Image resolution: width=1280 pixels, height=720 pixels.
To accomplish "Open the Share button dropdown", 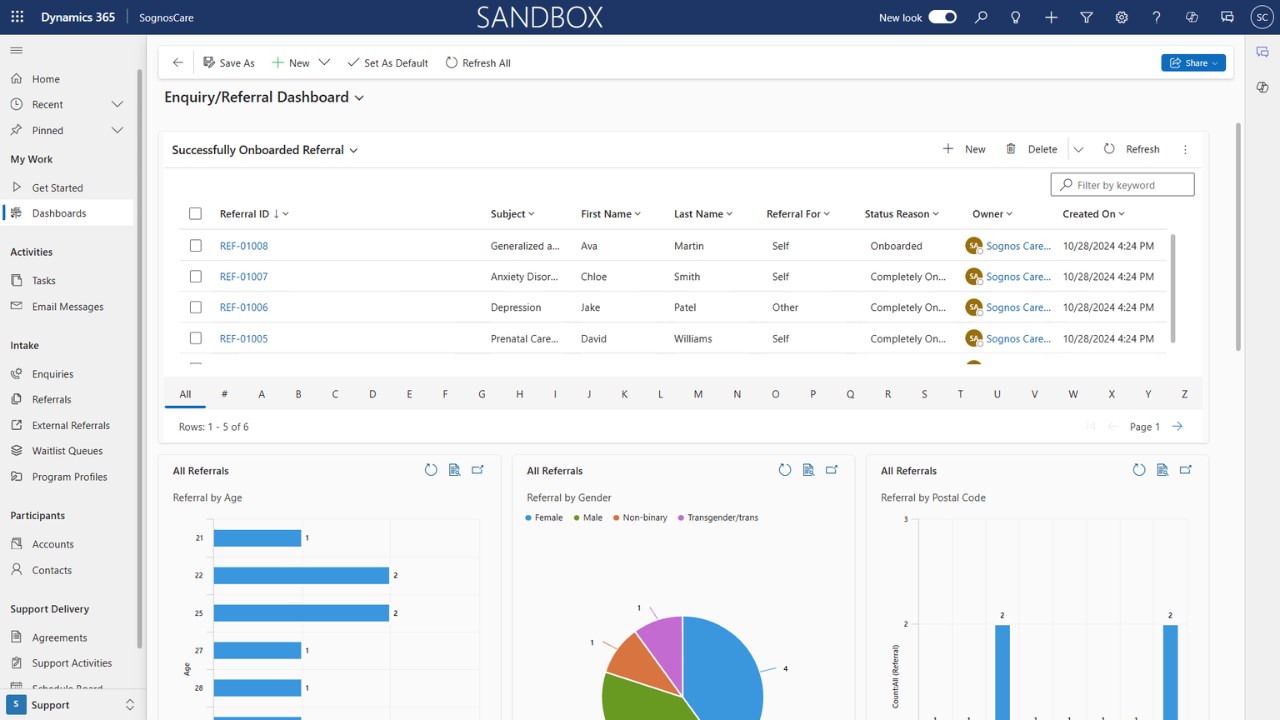I will (x=1193, y=63).
